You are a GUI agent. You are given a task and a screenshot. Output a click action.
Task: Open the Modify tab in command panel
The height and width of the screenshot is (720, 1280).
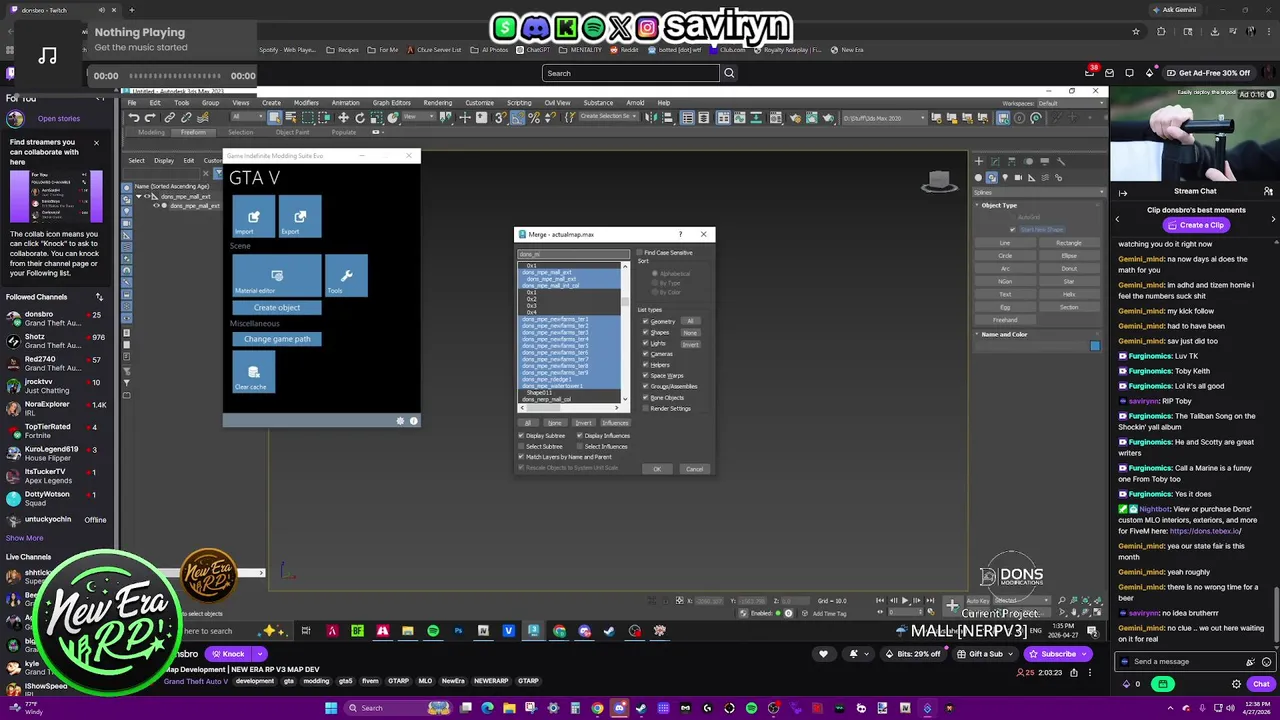[x=995, y=161]
